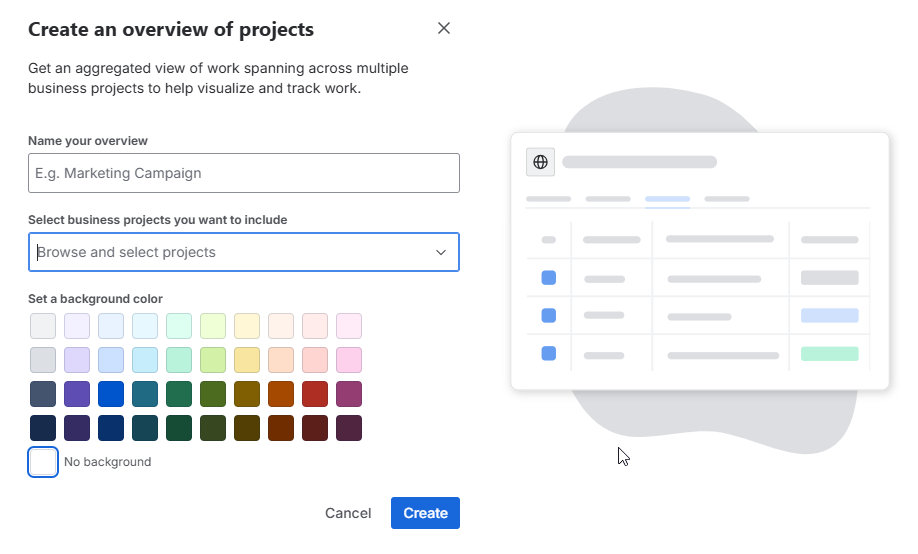Pick the pale mint green swatch in first row
This screenshot has width=918, height=554.
coord(179,326)
